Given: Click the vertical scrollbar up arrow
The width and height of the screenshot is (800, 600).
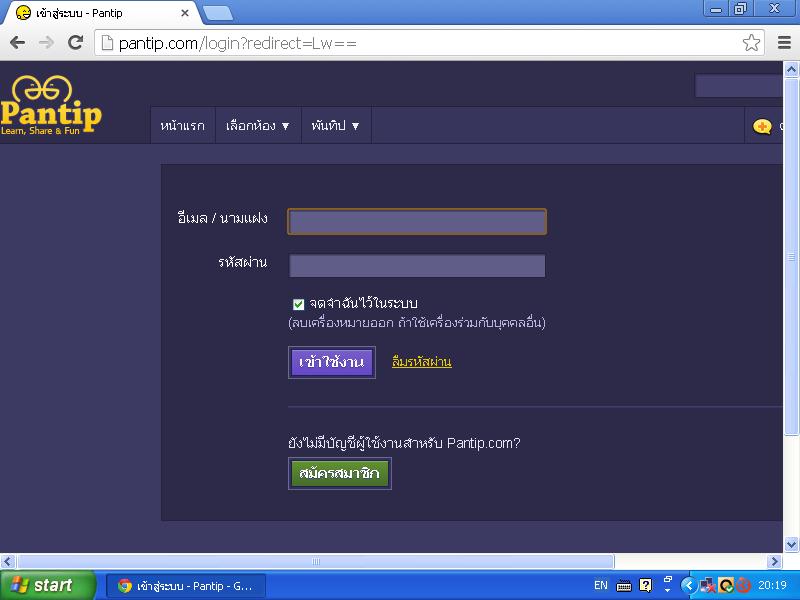Looking at the screenshot, I should pos(791,69).
